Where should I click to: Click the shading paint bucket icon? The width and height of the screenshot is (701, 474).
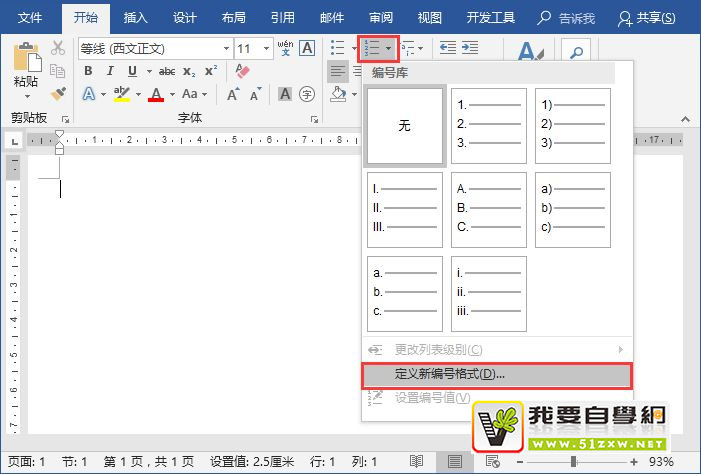coord(338,94)
